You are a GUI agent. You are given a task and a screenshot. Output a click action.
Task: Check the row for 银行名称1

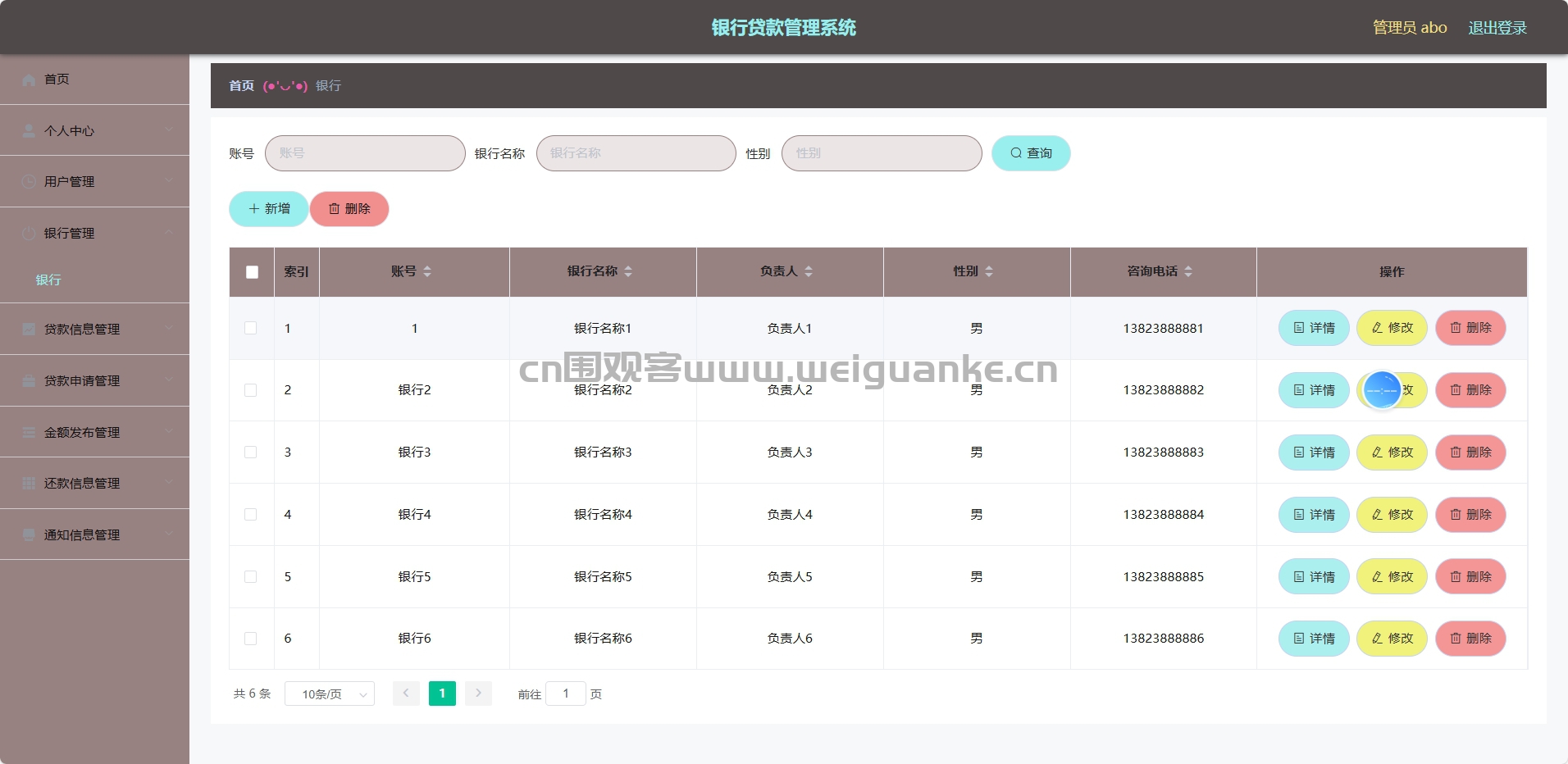click(251, 328)
